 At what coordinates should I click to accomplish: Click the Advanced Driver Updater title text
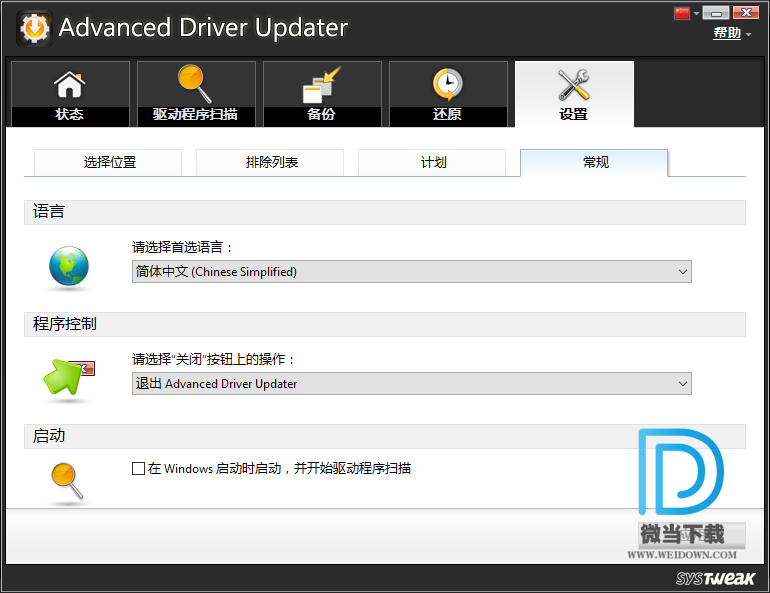[203, 27]
